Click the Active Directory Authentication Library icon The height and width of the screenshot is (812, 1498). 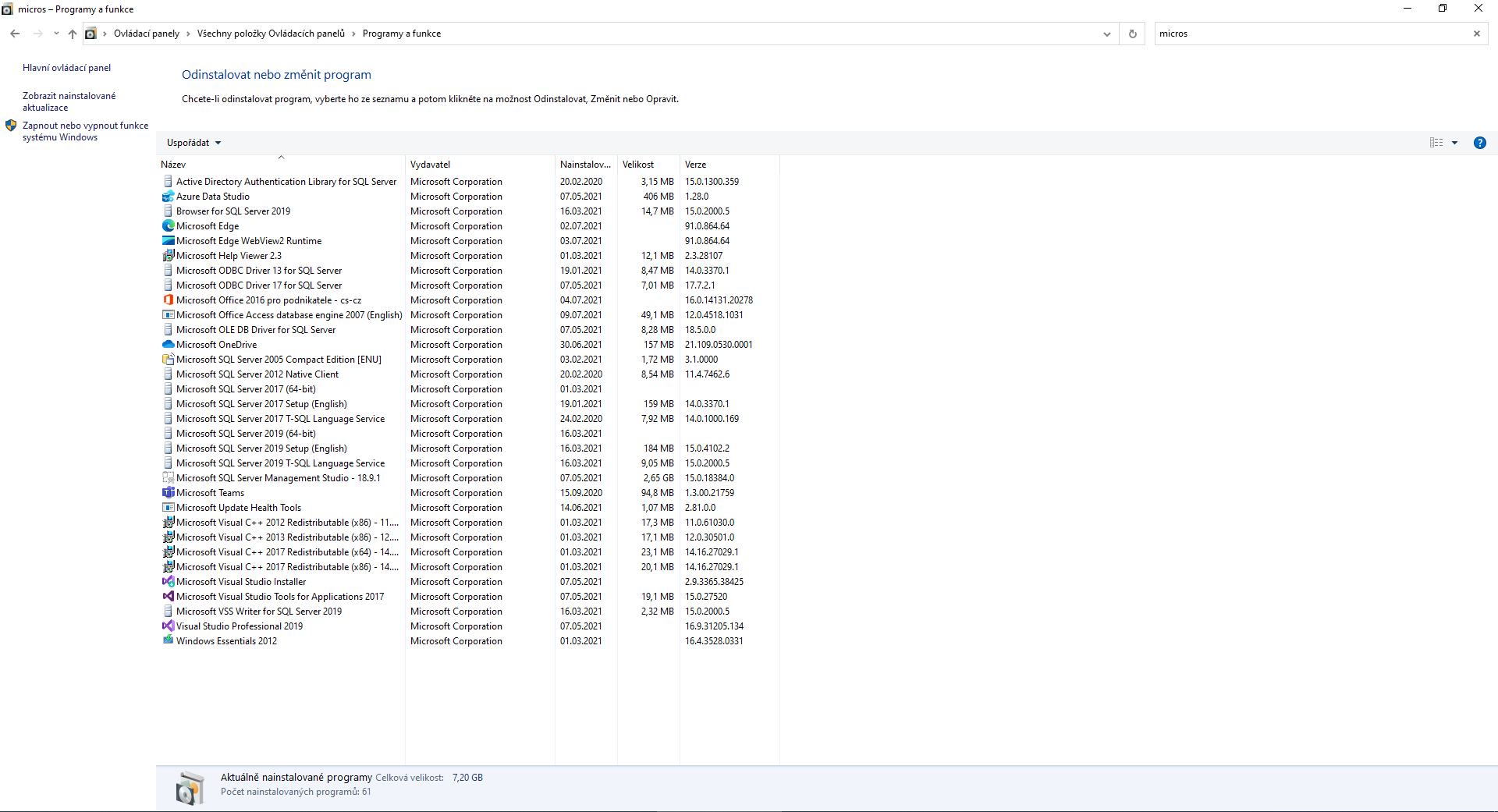(x=168, y=182)
